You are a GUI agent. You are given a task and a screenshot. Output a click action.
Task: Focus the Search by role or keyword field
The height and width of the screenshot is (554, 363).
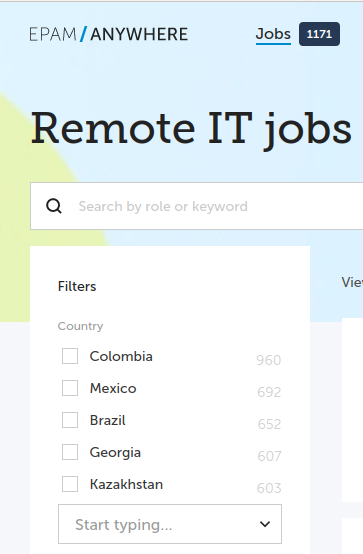coord(197,206)
